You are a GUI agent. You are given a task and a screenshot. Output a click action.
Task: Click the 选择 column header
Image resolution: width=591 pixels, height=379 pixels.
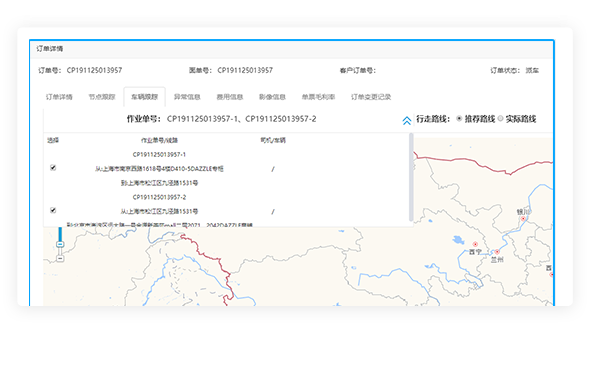pos(53,140)
